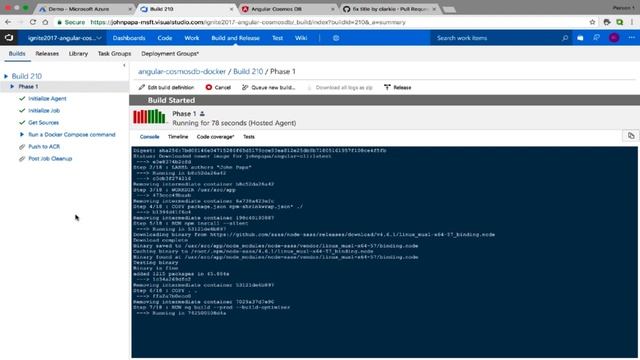Open the Build and Release hub
Image resolution: width=640 pixels, height=360 pixels.
236,38
